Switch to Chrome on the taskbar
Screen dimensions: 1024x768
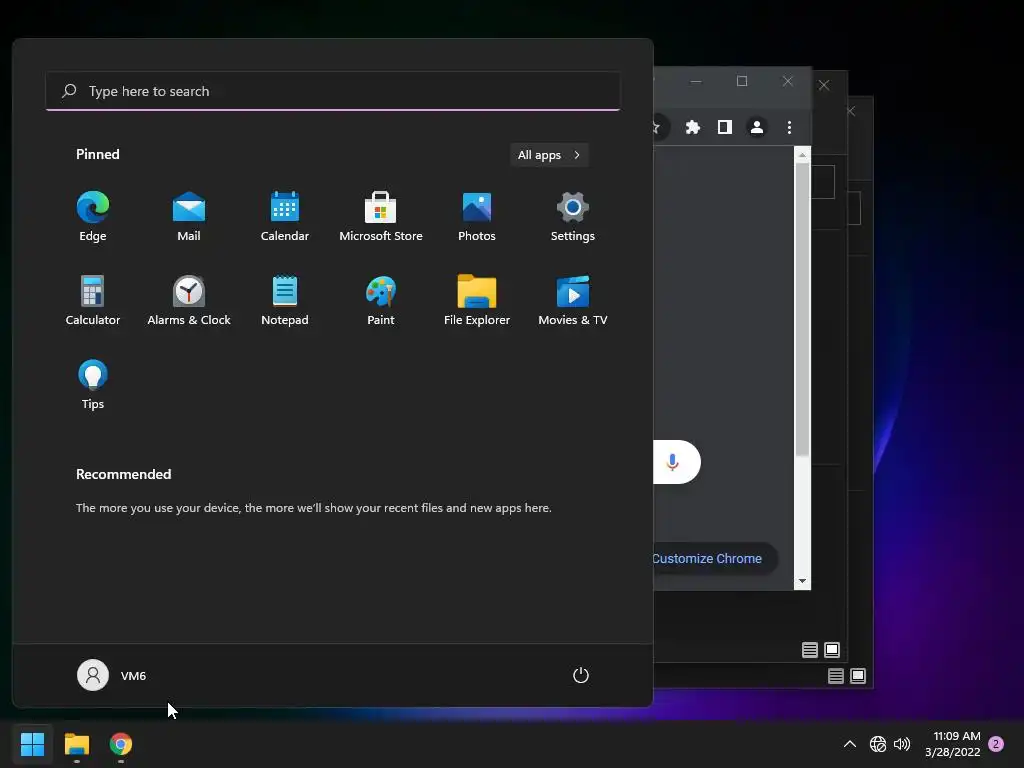click(121, 744)
